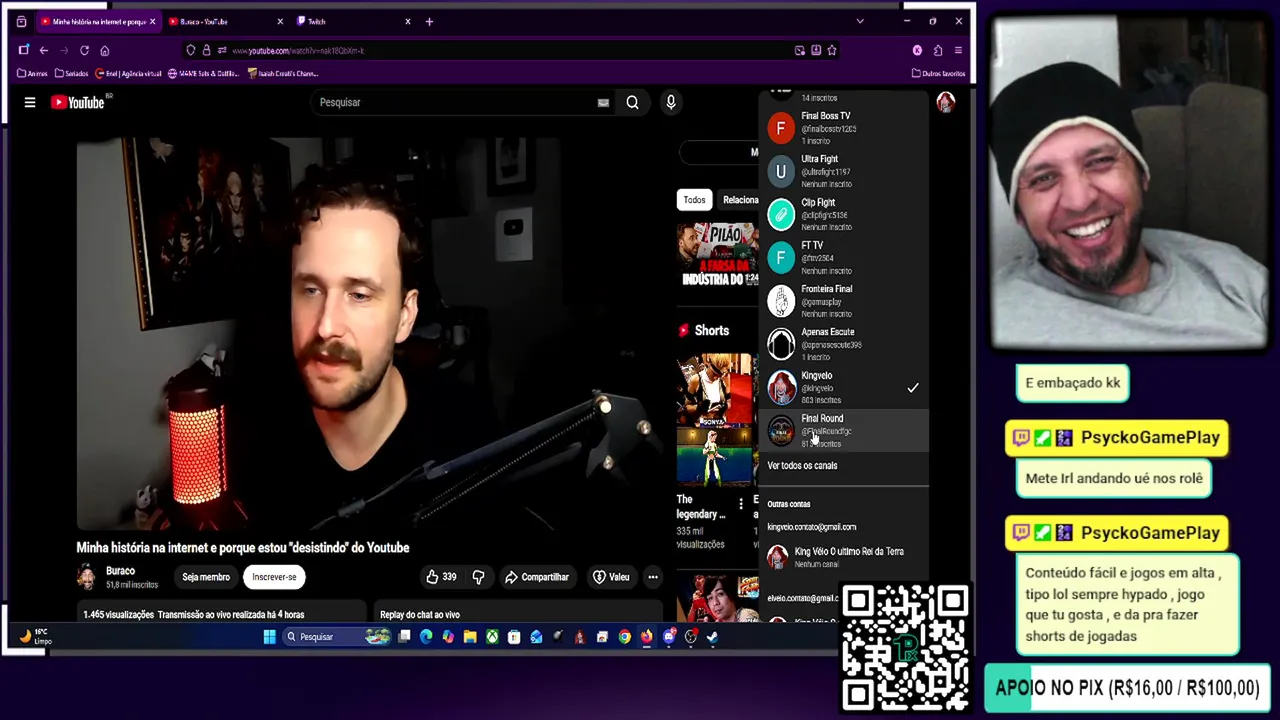This screenshot has width=1280, height=720.
Task: Click the account avatar at top right
Action: tap(945, 102)
